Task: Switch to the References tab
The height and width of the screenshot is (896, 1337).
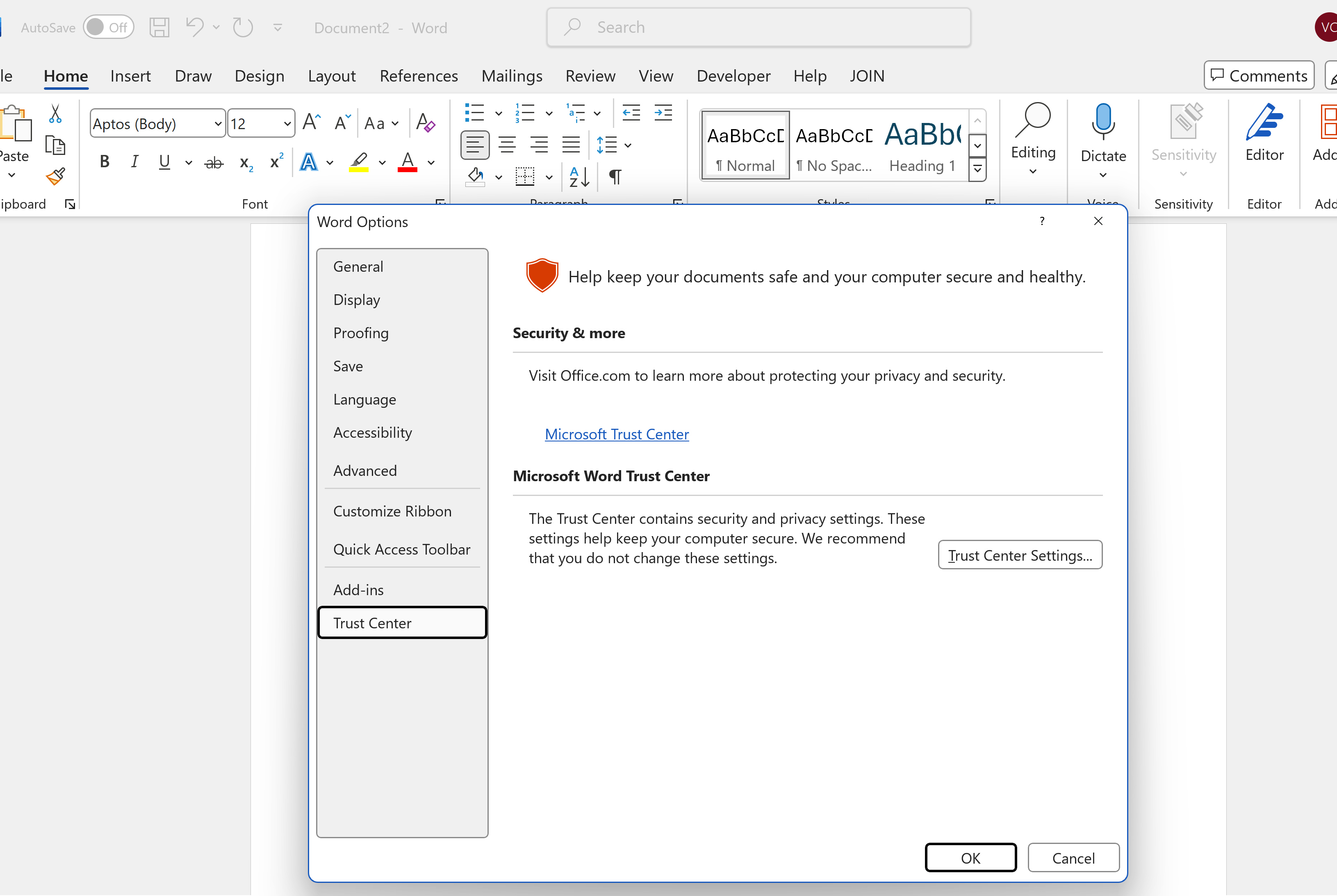Action: click(419, 76)
